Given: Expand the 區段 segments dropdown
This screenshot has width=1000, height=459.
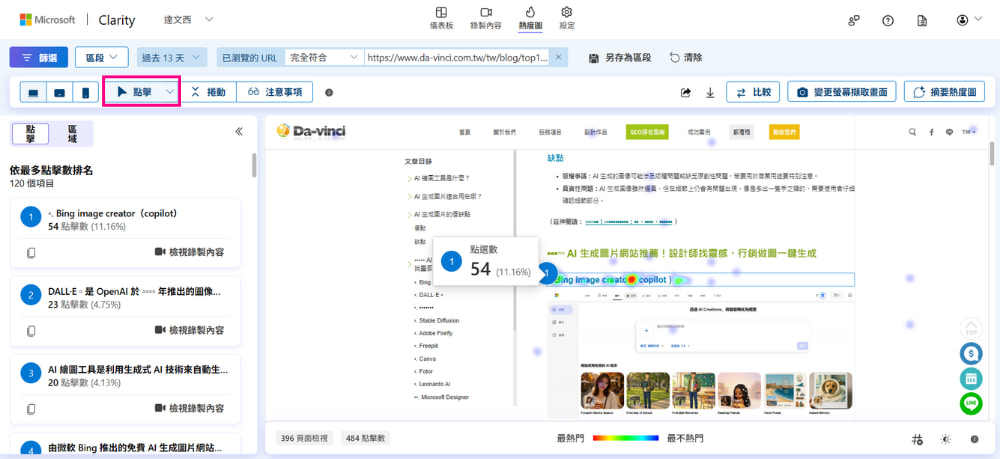Looking at the screenshot, I should [102, 57].
